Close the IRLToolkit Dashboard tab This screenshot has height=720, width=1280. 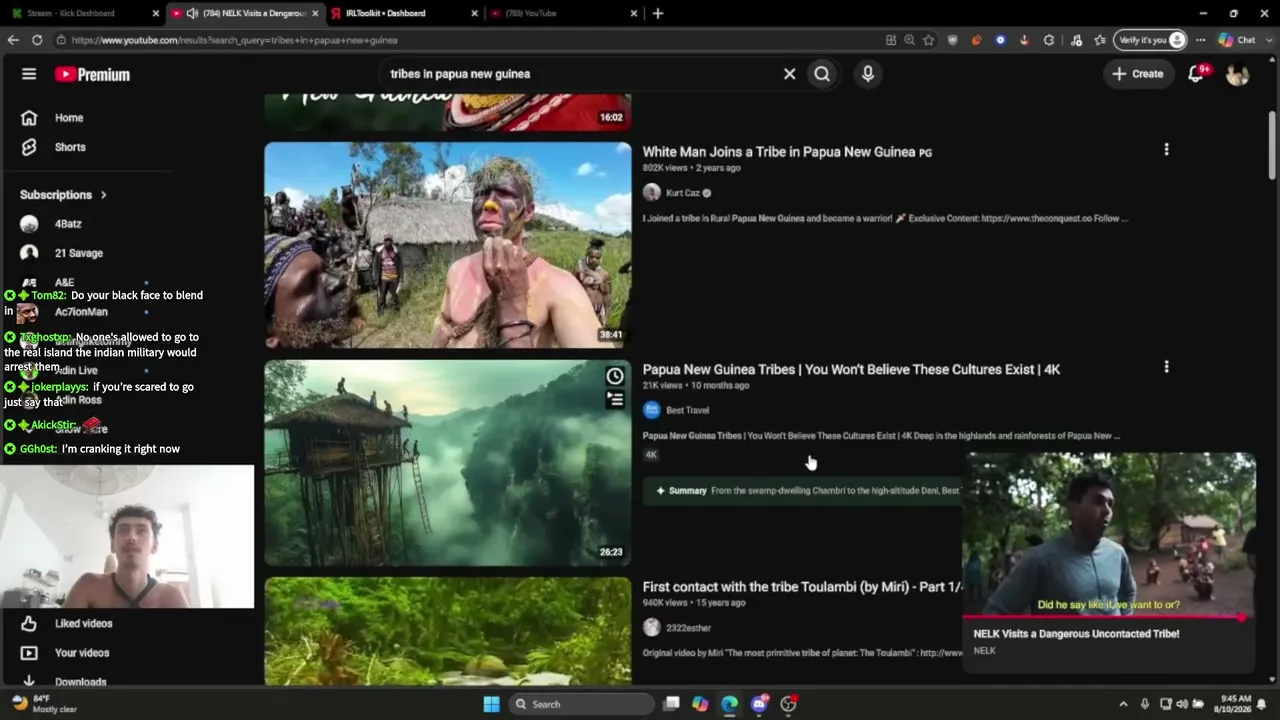pos(475,13)
